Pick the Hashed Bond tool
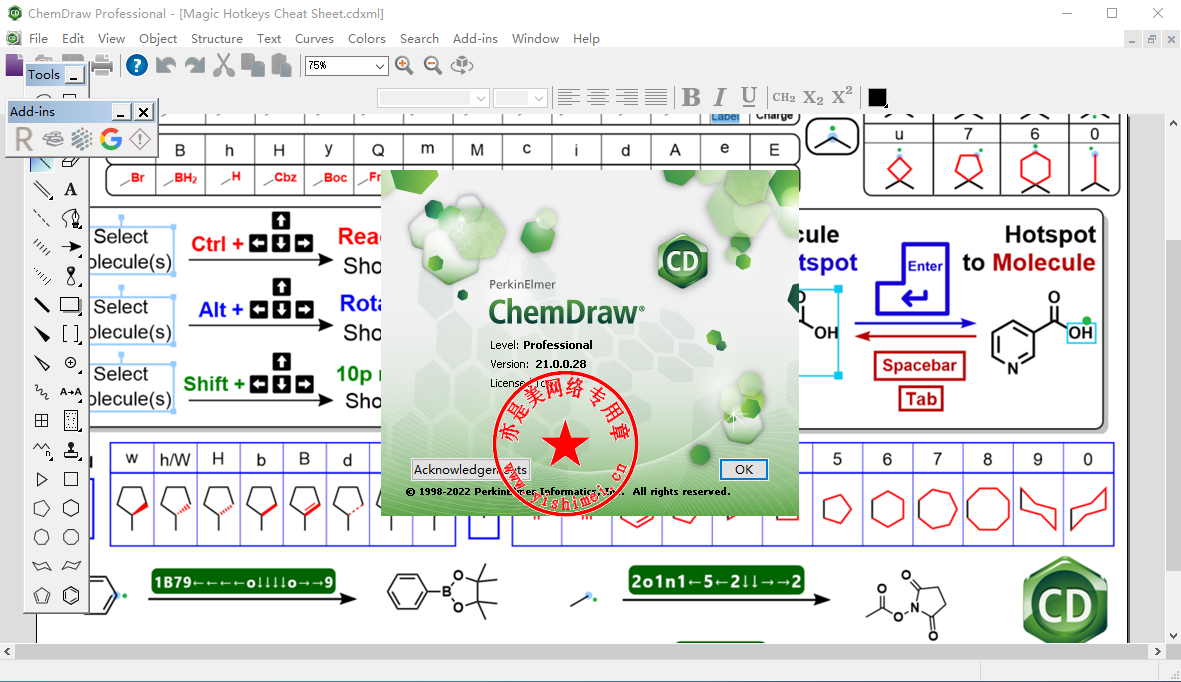This screenshot has height=682, width=1181. click(x=41, y=247)
